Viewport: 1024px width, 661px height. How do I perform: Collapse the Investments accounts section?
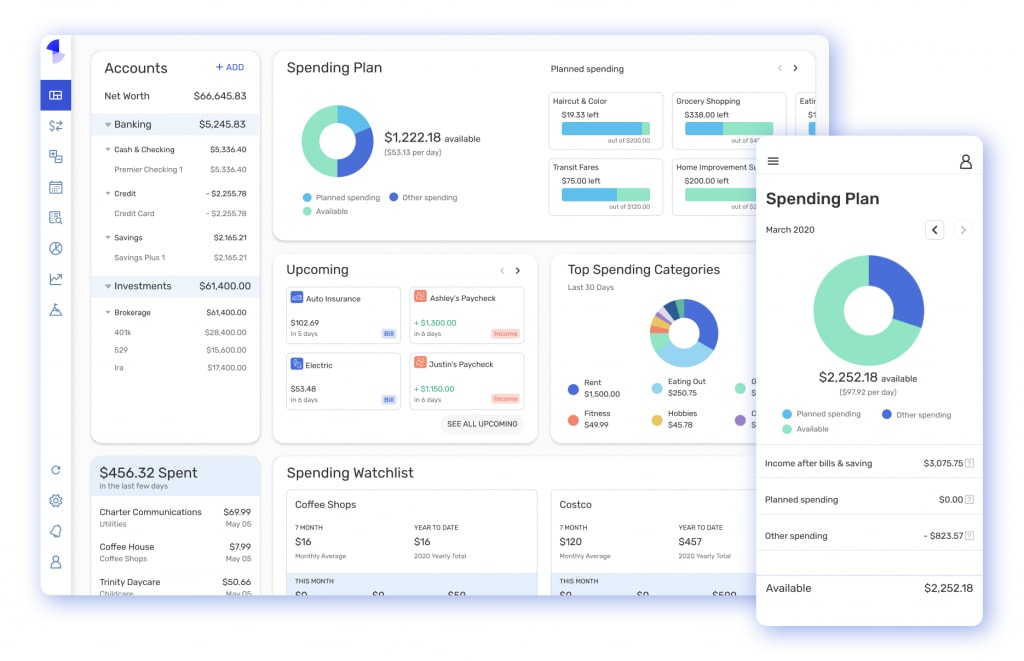pos(110,287)
